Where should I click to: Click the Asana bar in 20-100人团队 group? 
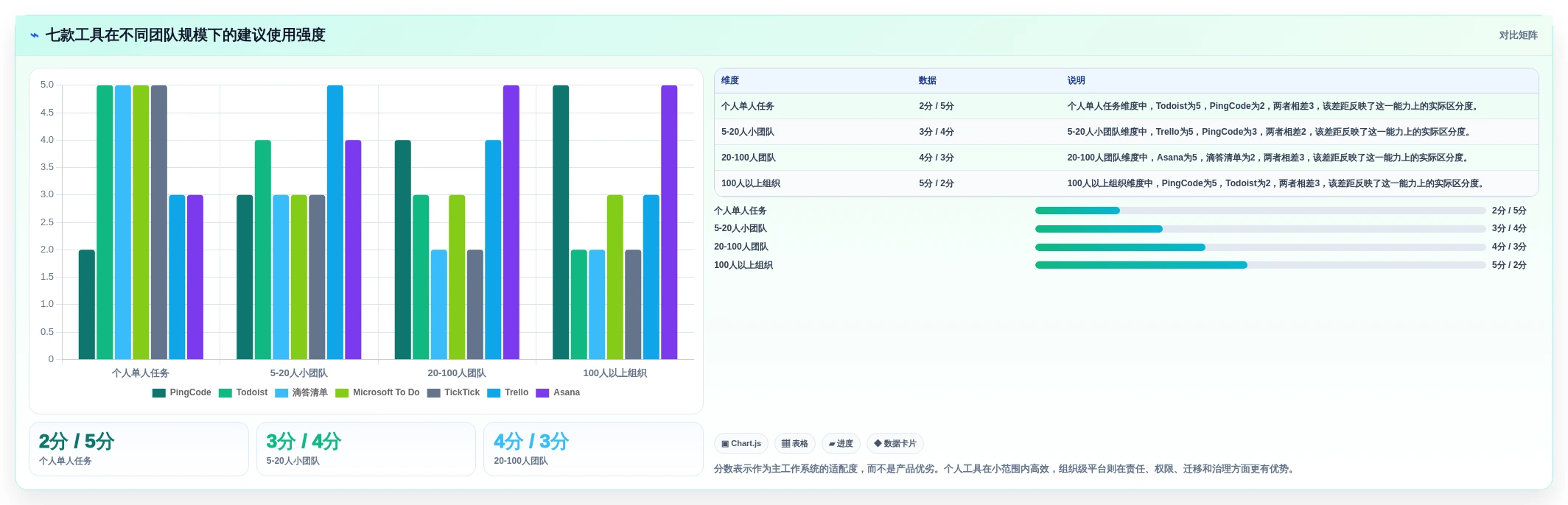511,222
